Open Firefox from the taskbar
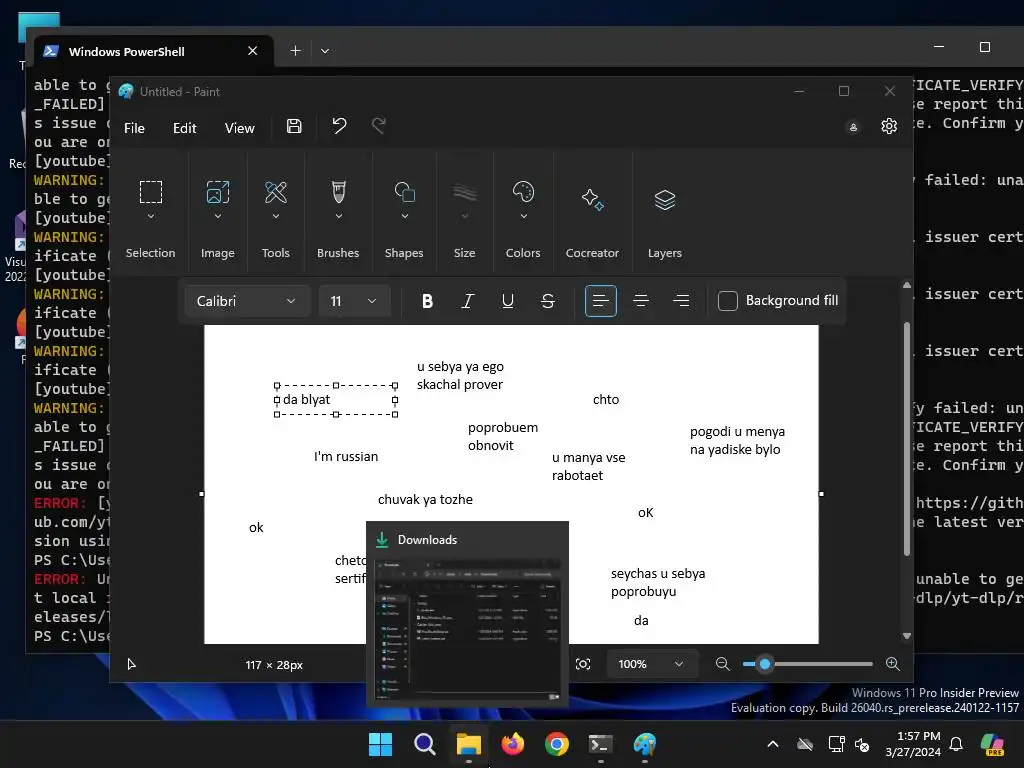The width and height of the screenshot is (1024, 768). 513,744
